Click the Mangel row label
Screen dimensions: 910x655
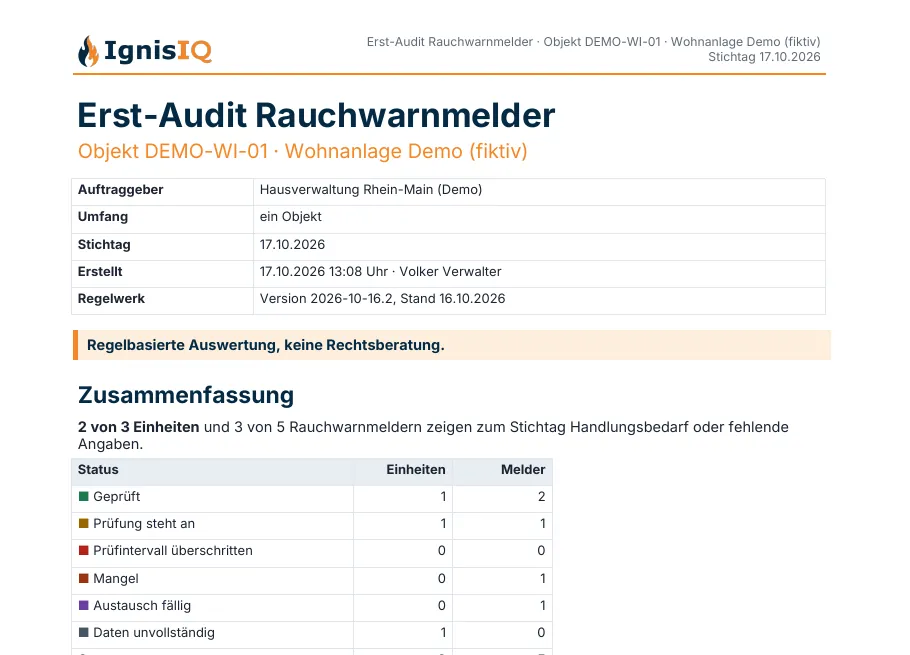pyautogui.click(x=115, y=578)
